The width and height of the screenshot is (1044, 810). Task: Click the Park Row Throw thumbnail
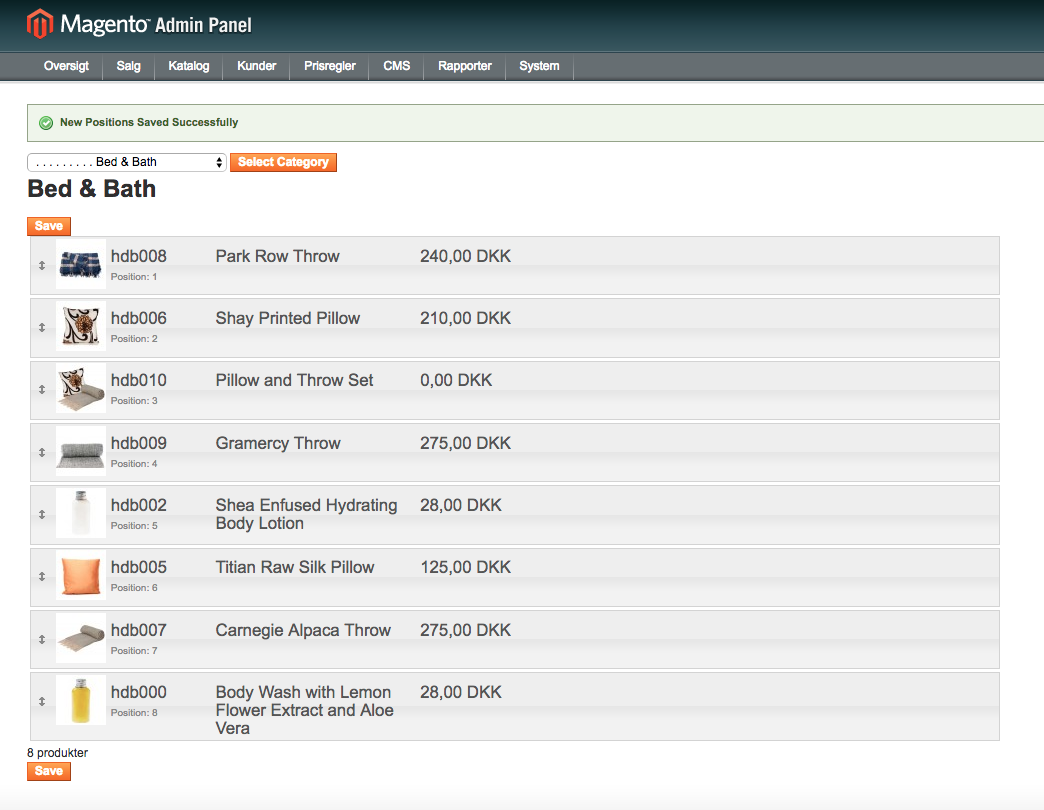click(81, 264)
